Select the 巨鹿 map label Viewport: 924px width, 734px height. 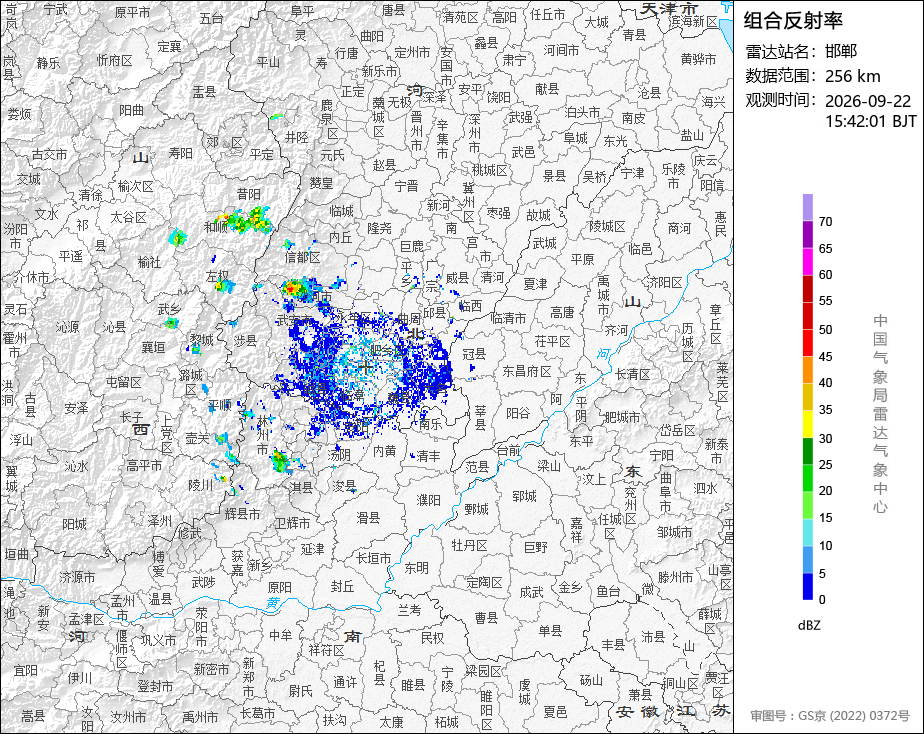point(411,246)
